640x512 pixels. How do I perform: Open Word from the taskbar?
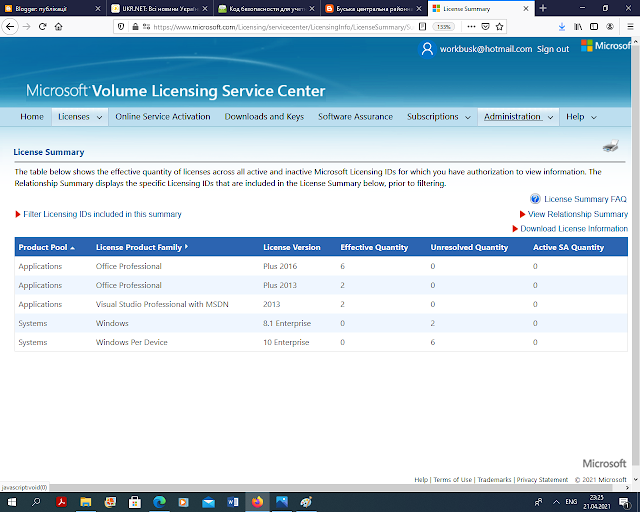233,502
